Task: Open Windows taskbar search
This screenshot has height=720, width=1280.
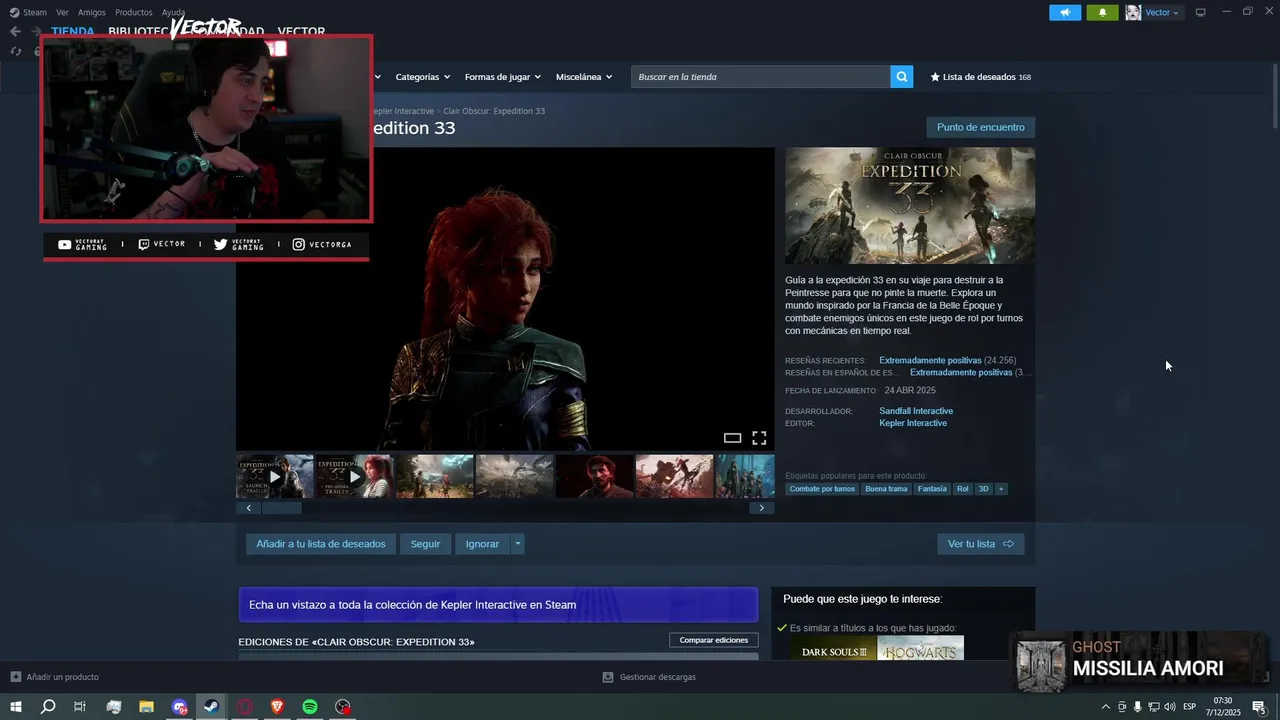Action: coord(47,707)
